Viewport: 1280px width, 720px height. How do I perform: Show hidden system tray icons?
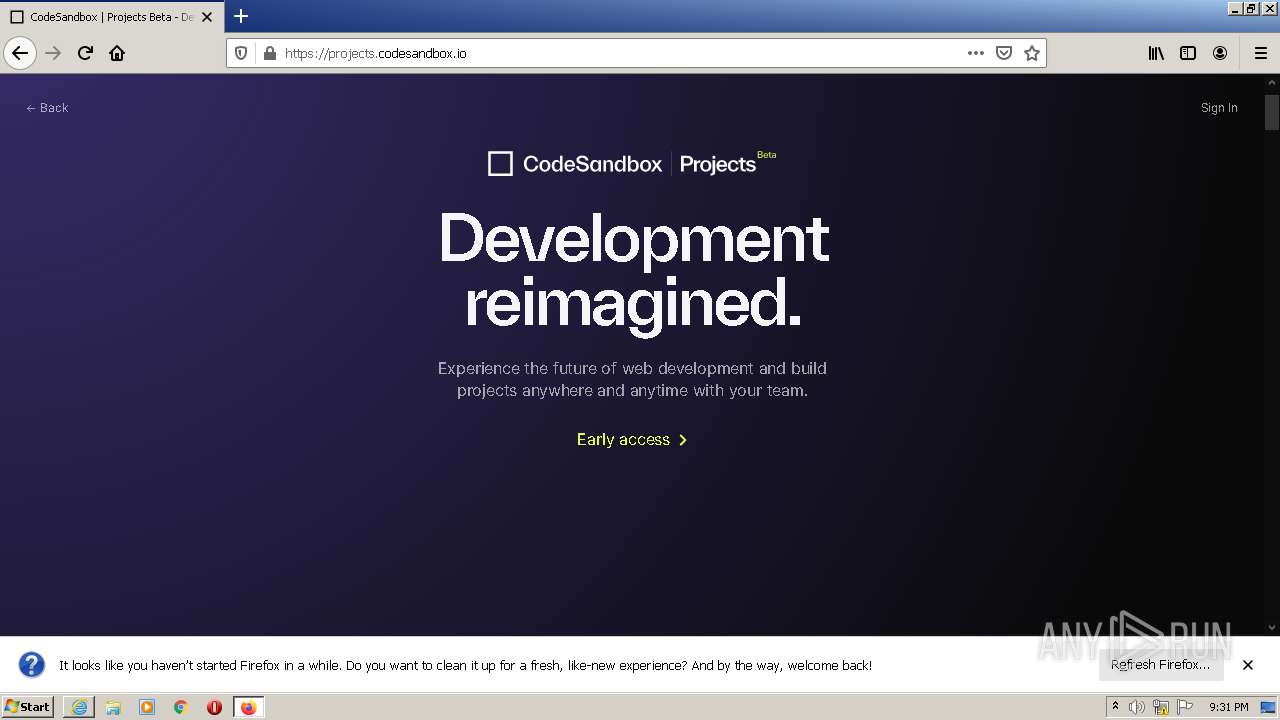[x=1115, y=707]
